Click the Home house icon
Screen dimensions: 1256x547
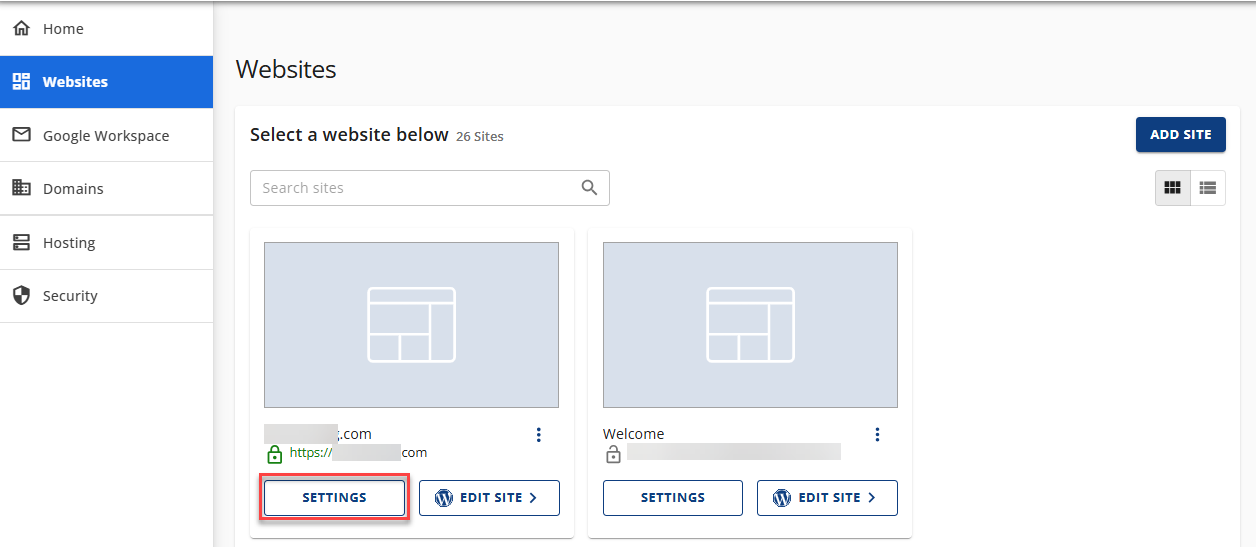(x=21, y=29)
